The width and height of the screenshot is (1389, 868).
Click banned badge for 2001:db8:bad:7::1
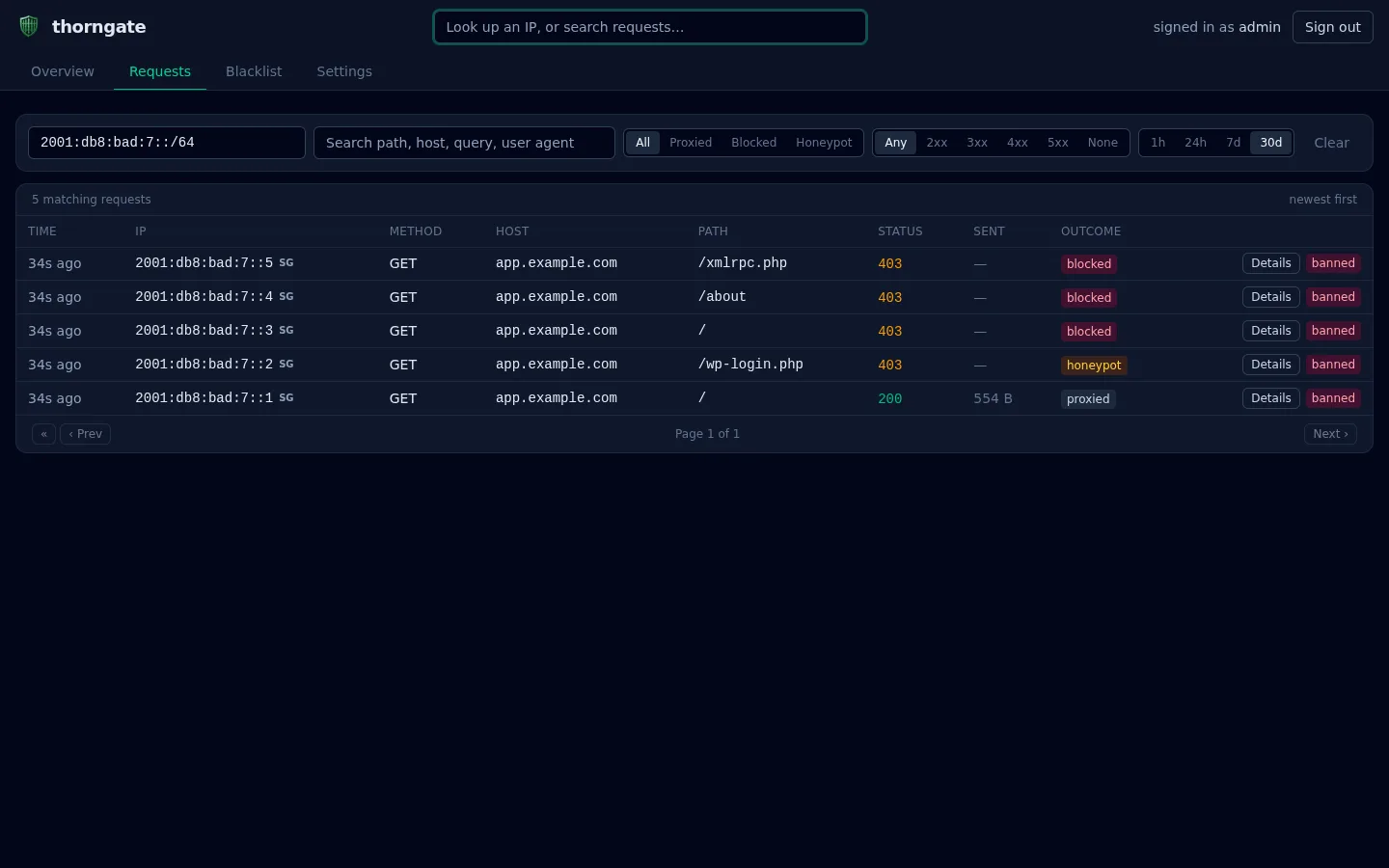click(x=1333, y=398)
